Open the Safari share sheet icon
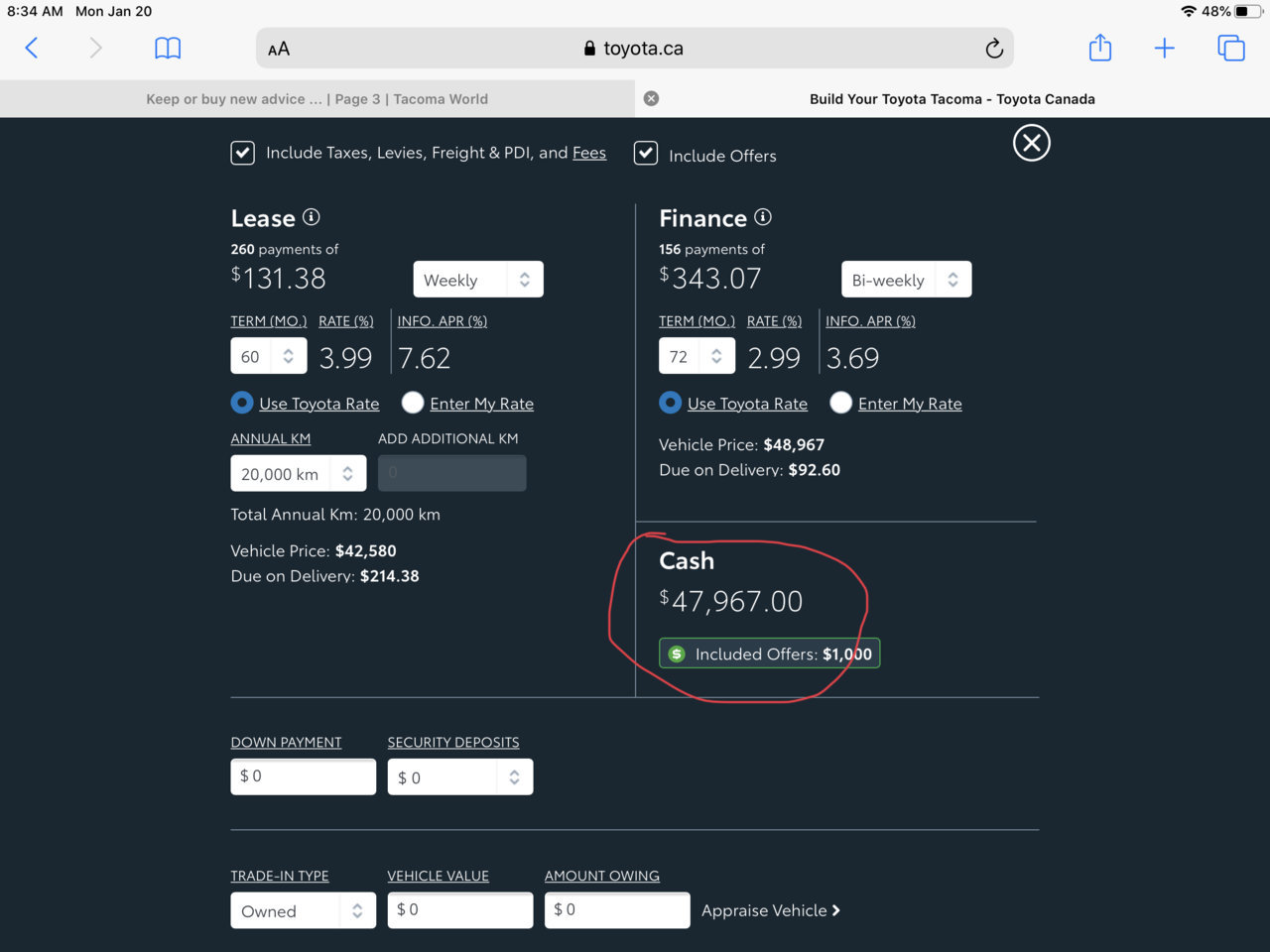This screenshot has width=1270, height=952. pos(1100,47)
